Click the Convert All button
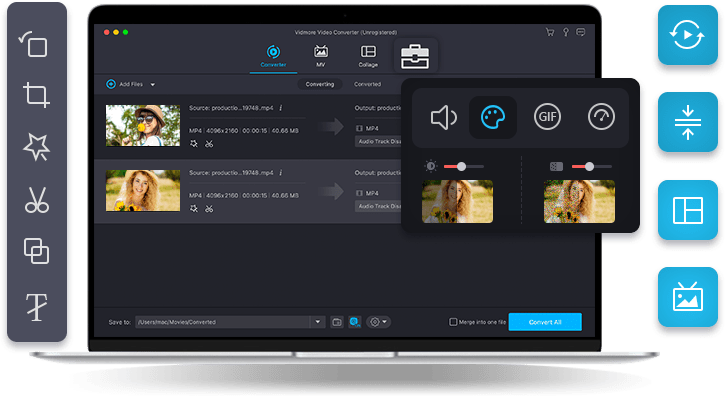 pos(545,322)
